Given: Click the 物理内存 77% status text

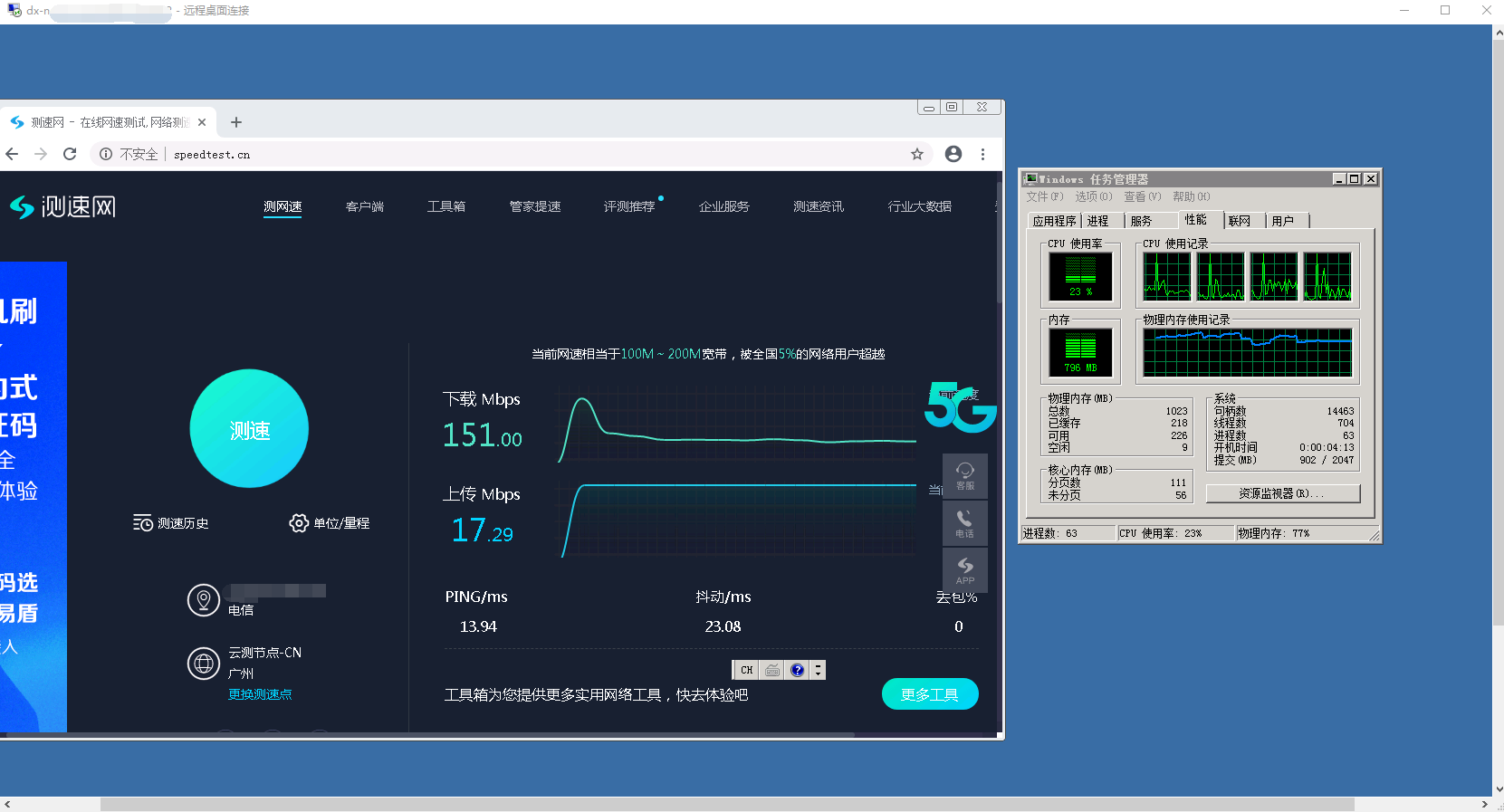Looking at the screenshot, I should click(1274, 533).
